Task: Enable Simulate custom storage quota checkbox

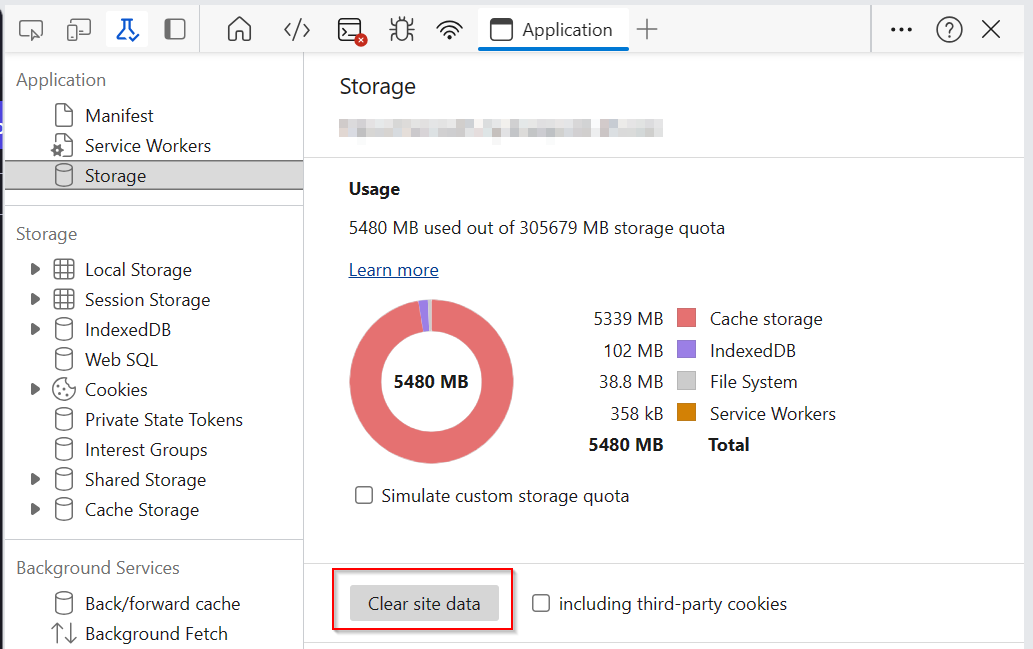Action: (364, 495)
